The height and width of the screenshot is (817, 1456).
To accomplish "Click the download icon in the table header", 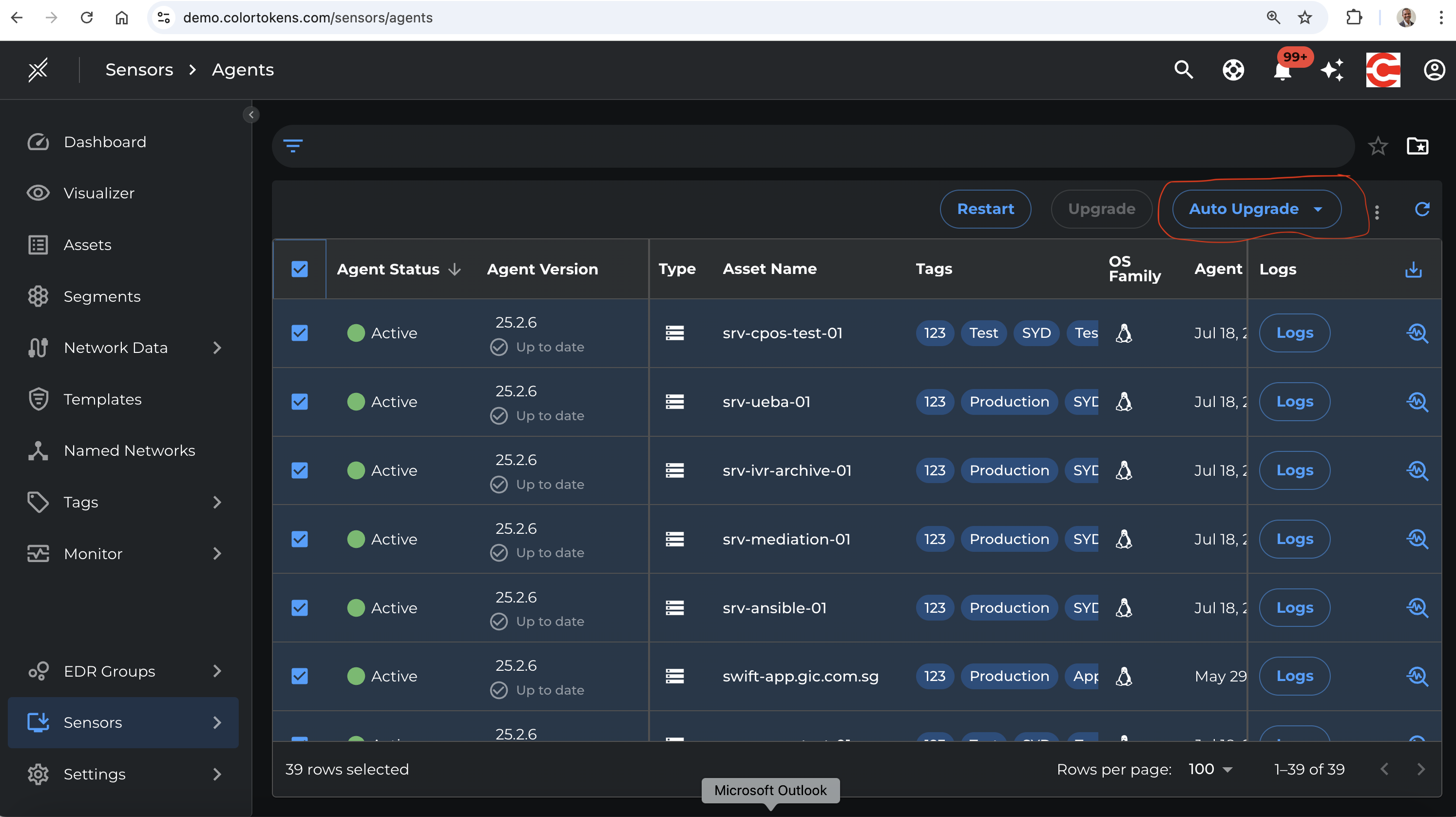I will [x=1414, y=270].
